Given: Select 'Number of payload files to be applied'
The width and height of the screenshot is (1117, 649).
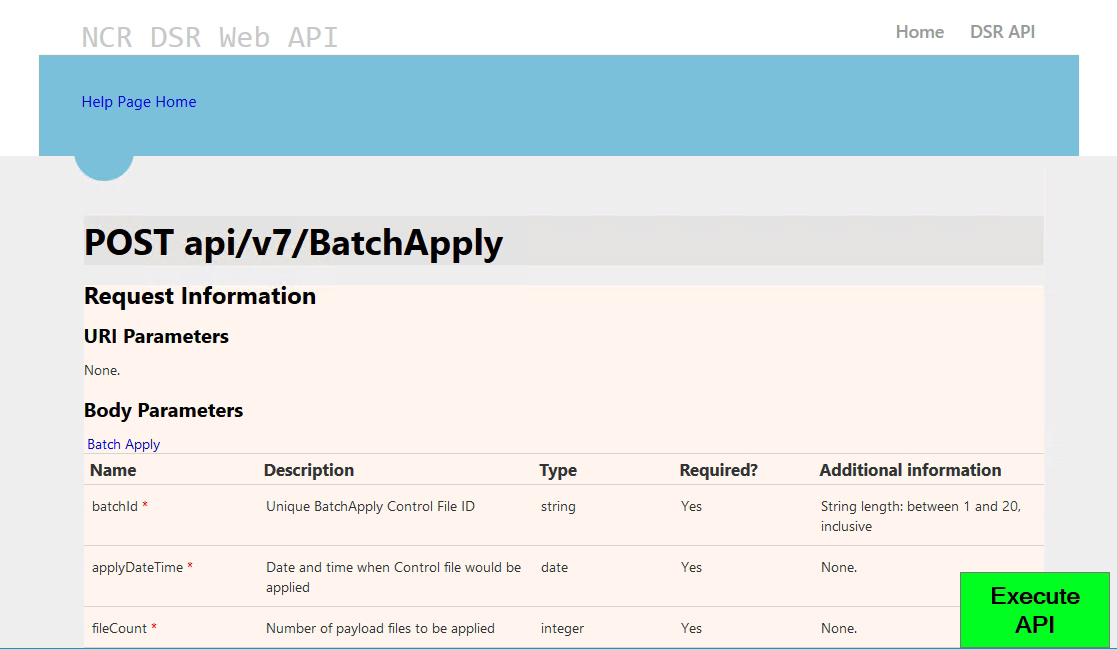Looking at the screenshot, I should 380,628.
